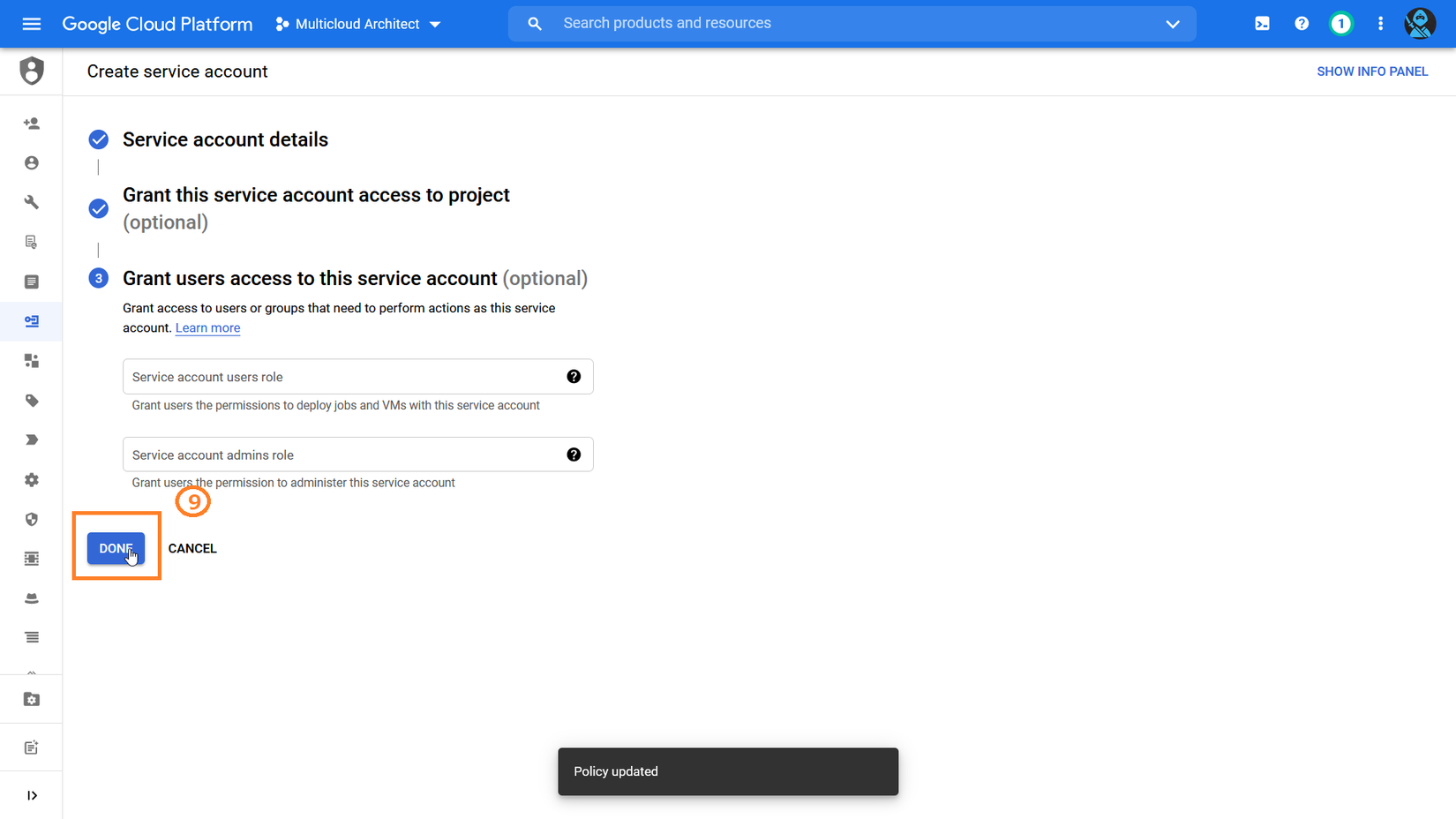
Task: Open Settings gear icon in sidebar
Action: point(32,480)
